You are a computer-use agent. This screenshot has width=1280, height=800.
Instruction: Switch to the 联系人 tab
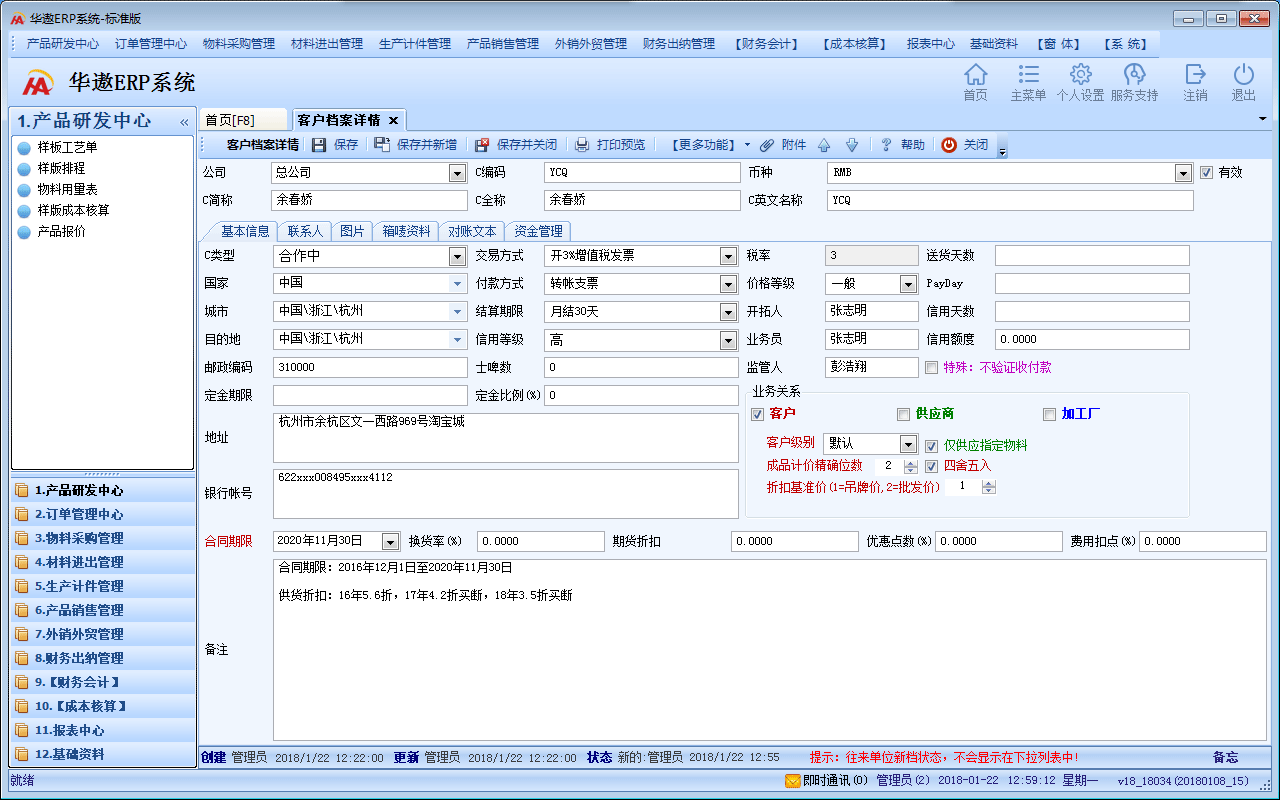305,231
